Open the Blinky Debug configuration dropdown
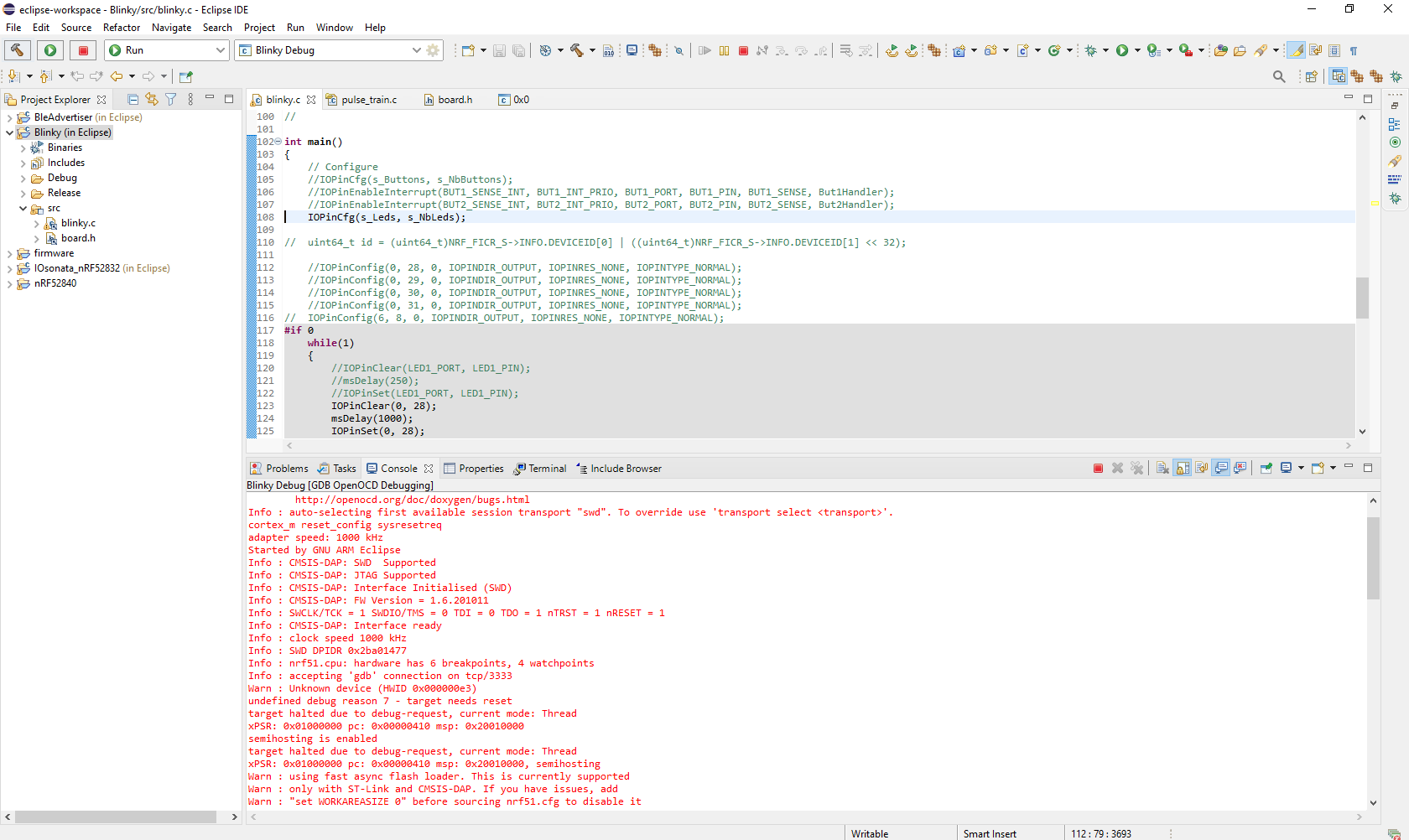Viewport: 1409px width, 840px height. tap(416, 50)
